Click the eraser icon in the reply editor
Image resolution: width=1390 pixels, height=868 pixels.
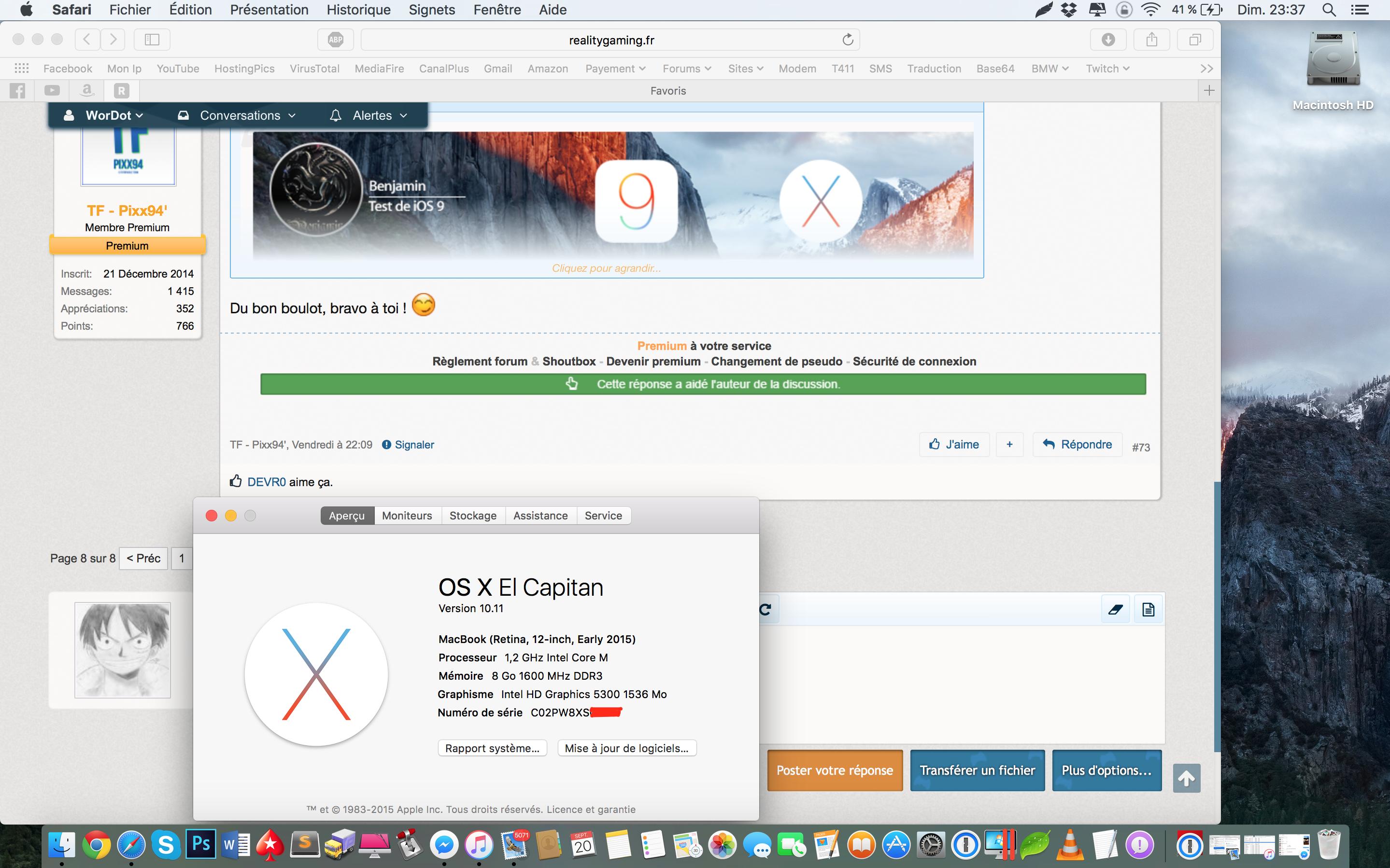tap(1116, 610)
